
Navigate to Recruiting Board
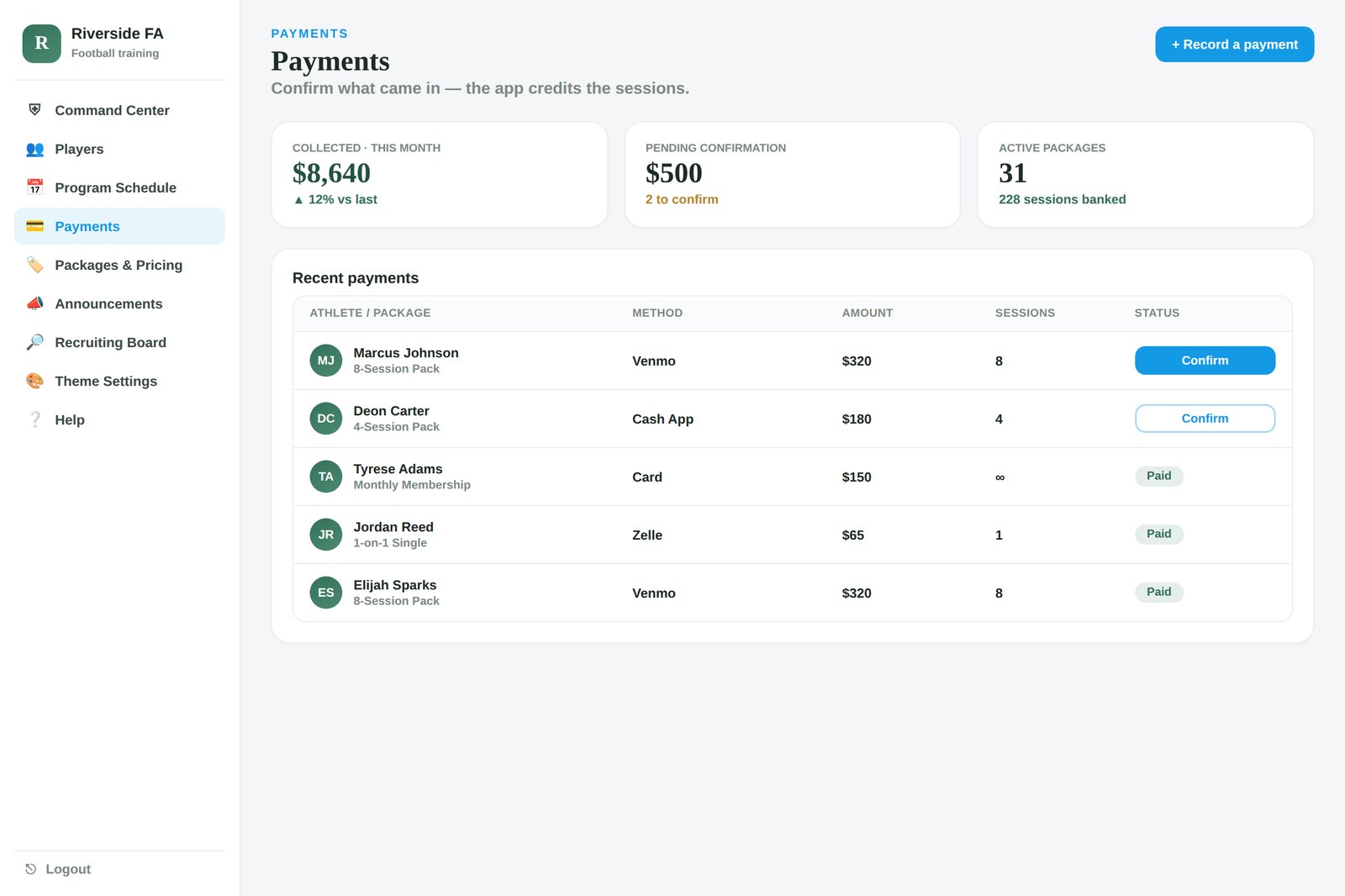click(x=119, y=342)
